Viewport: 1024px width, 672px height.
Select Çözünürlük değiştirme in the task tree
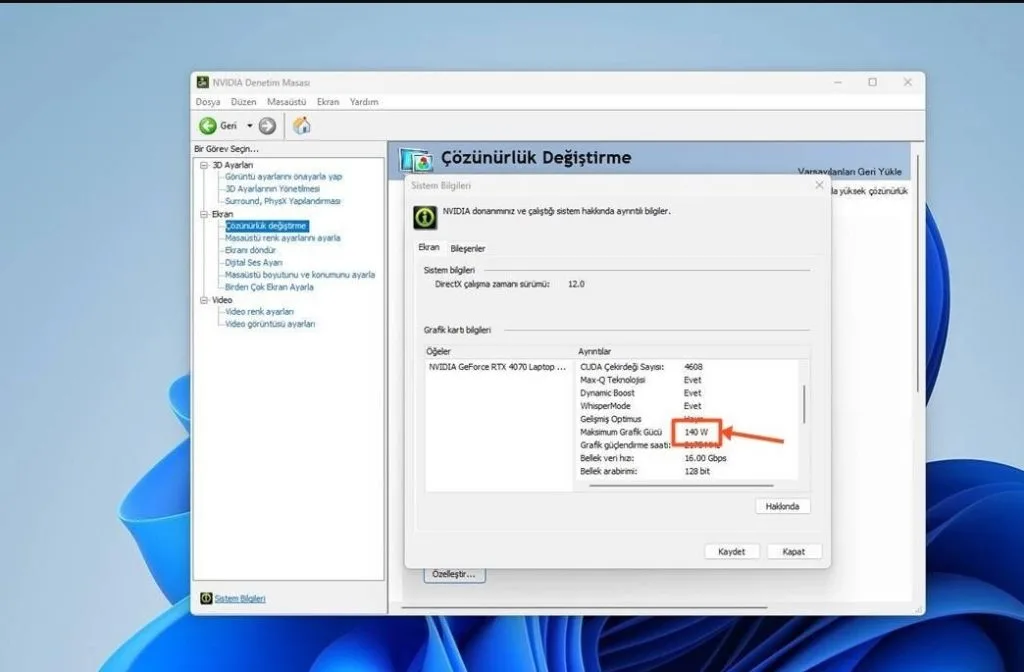[x=266, y=226]
